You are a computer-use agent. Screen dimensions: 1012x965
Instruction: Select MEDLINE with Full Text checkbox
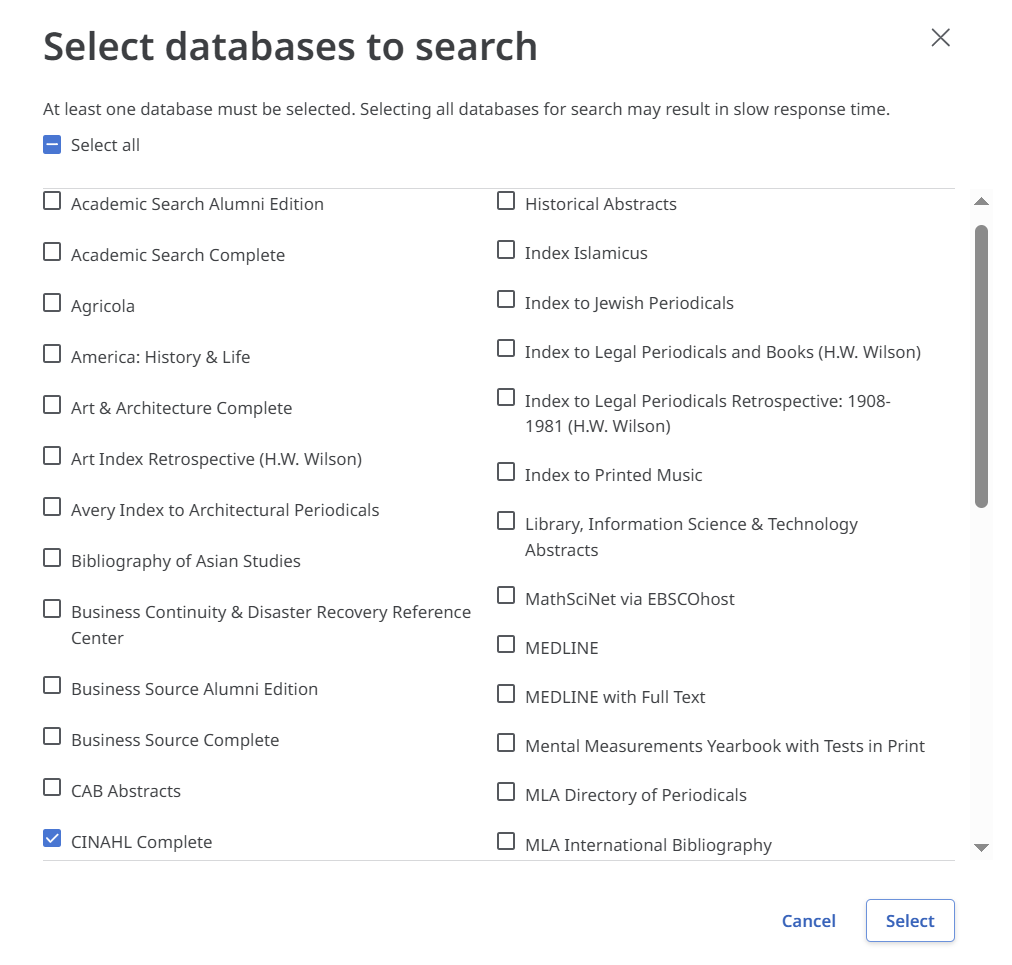pyautogui.click(x=506, y=695)
